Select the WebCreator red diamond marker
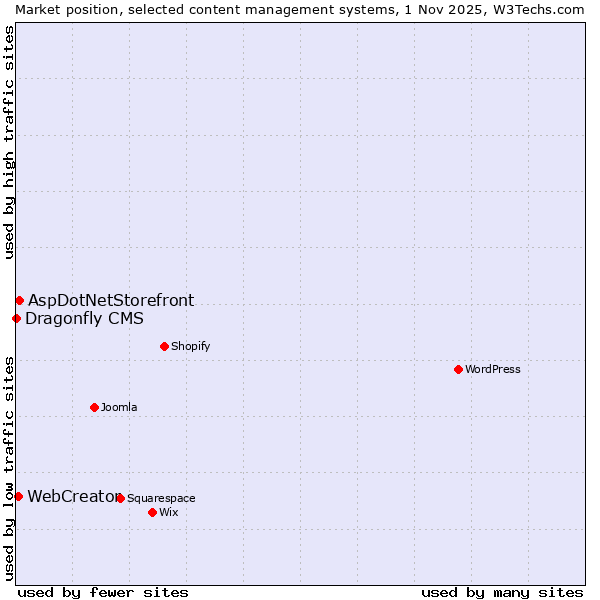 click(x=18, y=496)
